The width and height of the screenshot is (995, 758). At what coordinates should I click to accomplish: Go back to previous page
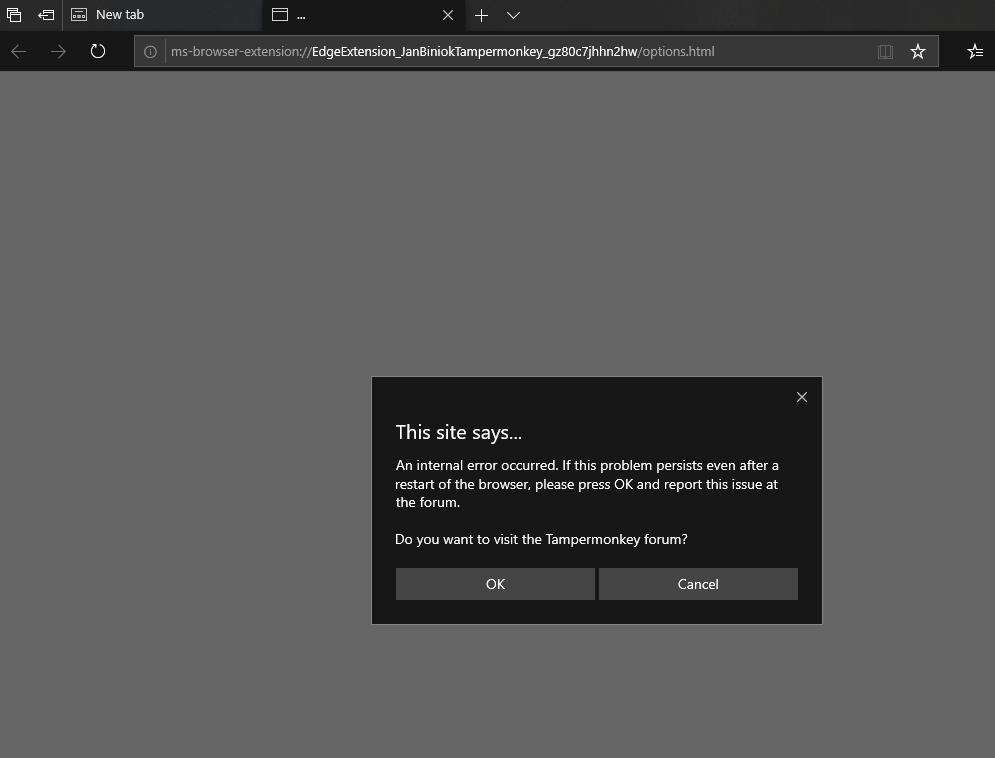click(19, 51)
